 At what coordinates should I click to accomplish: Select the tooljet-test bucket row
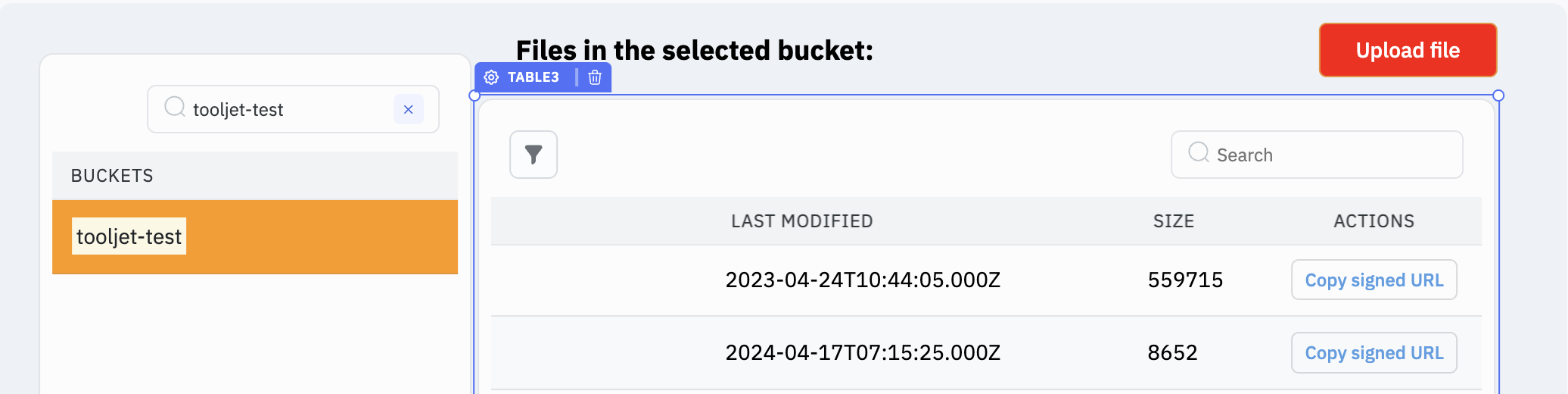point(255,237)
